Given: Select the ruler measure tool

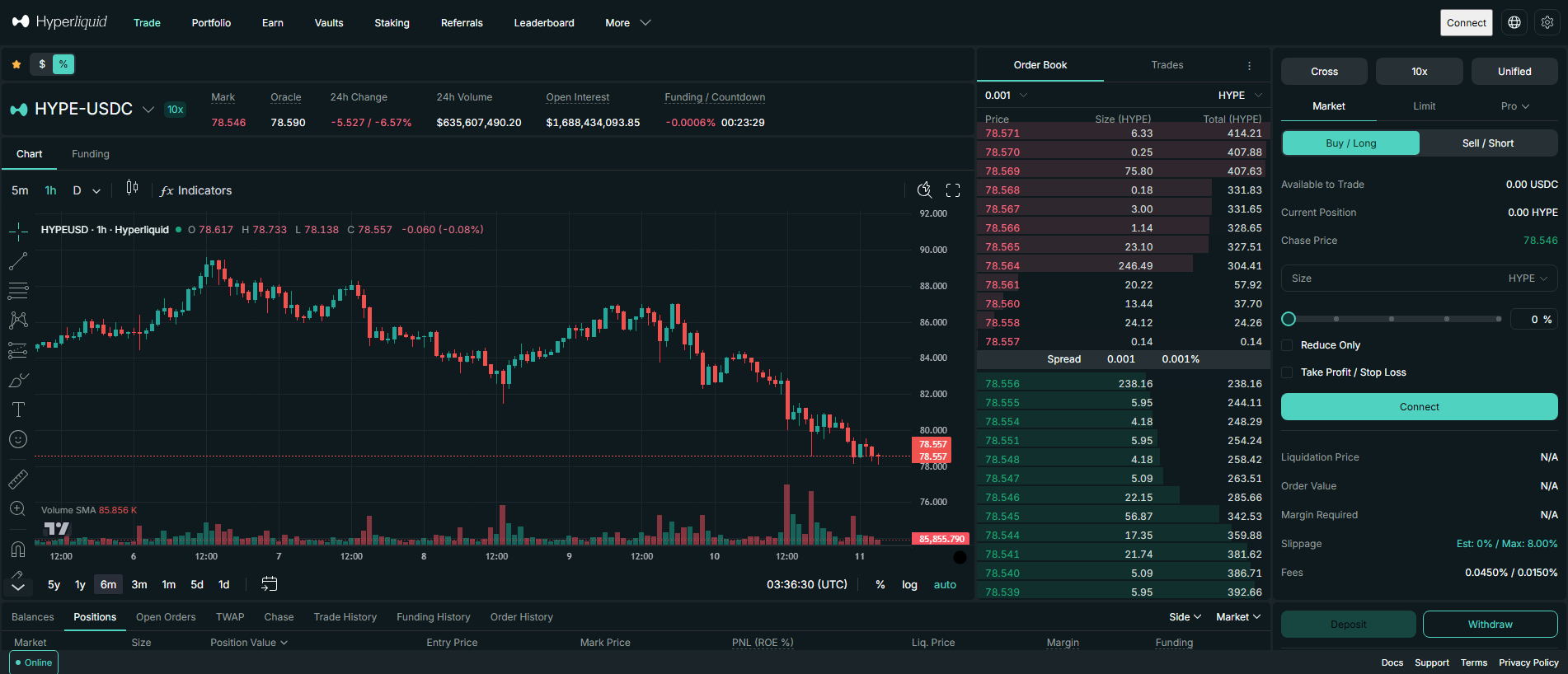Looking at the screenshot, I should pyautogui.click(x=18, y=479).
